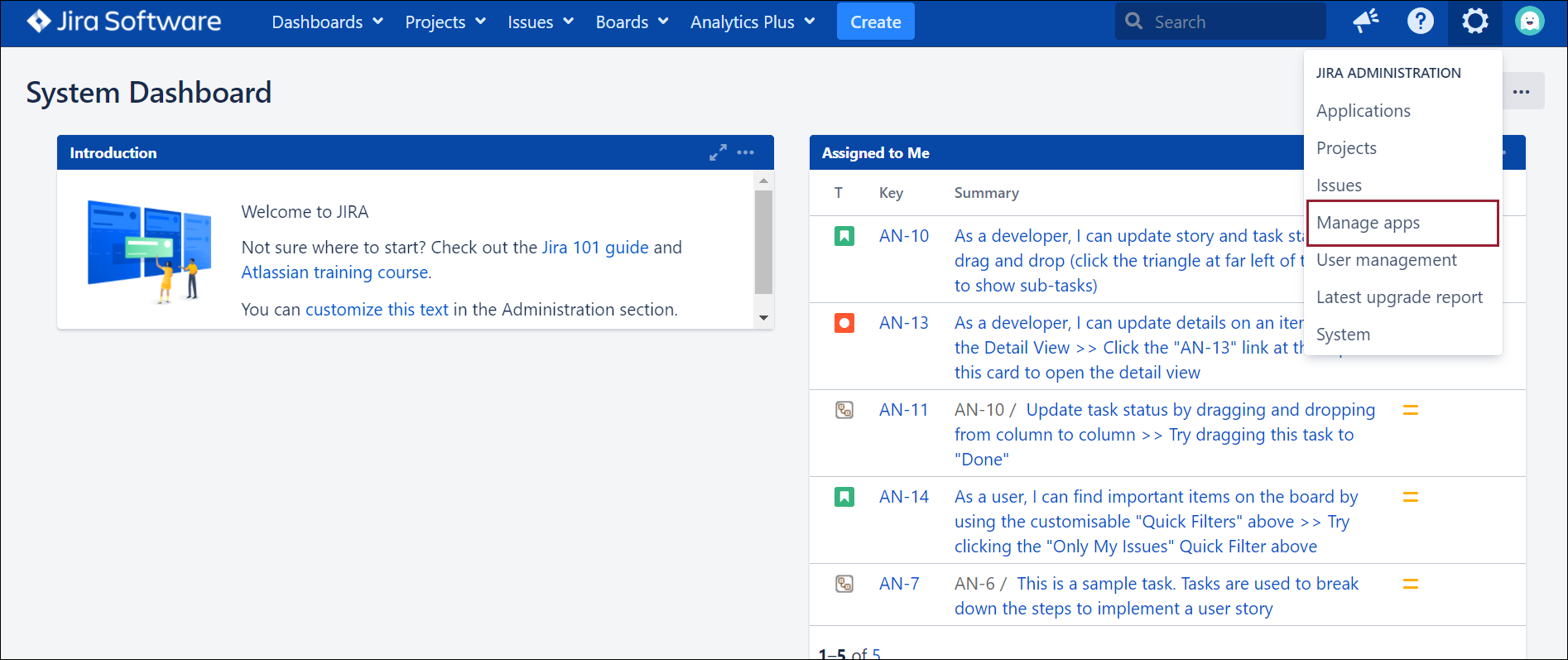Open Latest upgrade report

(x=1403, y=297)
